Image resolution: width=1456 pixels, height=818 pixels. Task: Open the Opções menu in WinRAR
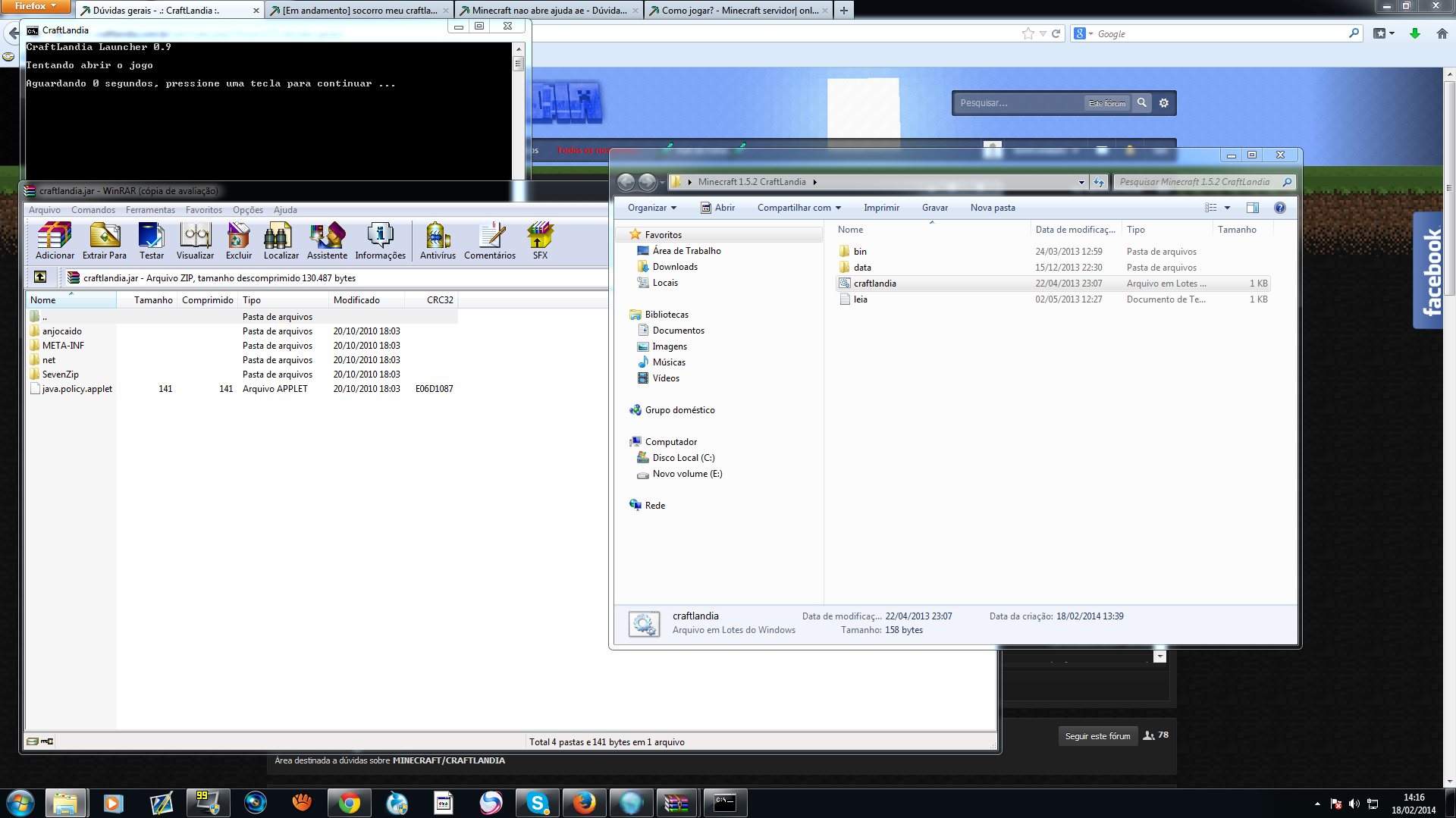click(248, 210)
